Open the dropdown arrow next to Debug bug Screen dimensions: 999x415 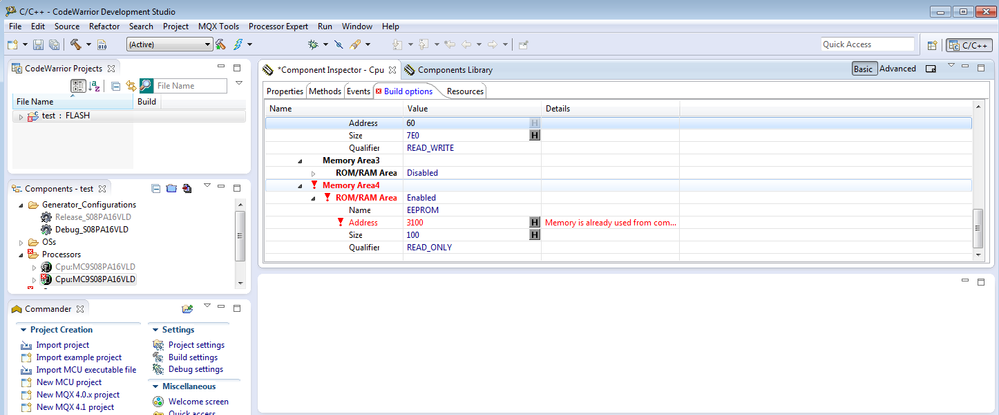tap(325, 45)
